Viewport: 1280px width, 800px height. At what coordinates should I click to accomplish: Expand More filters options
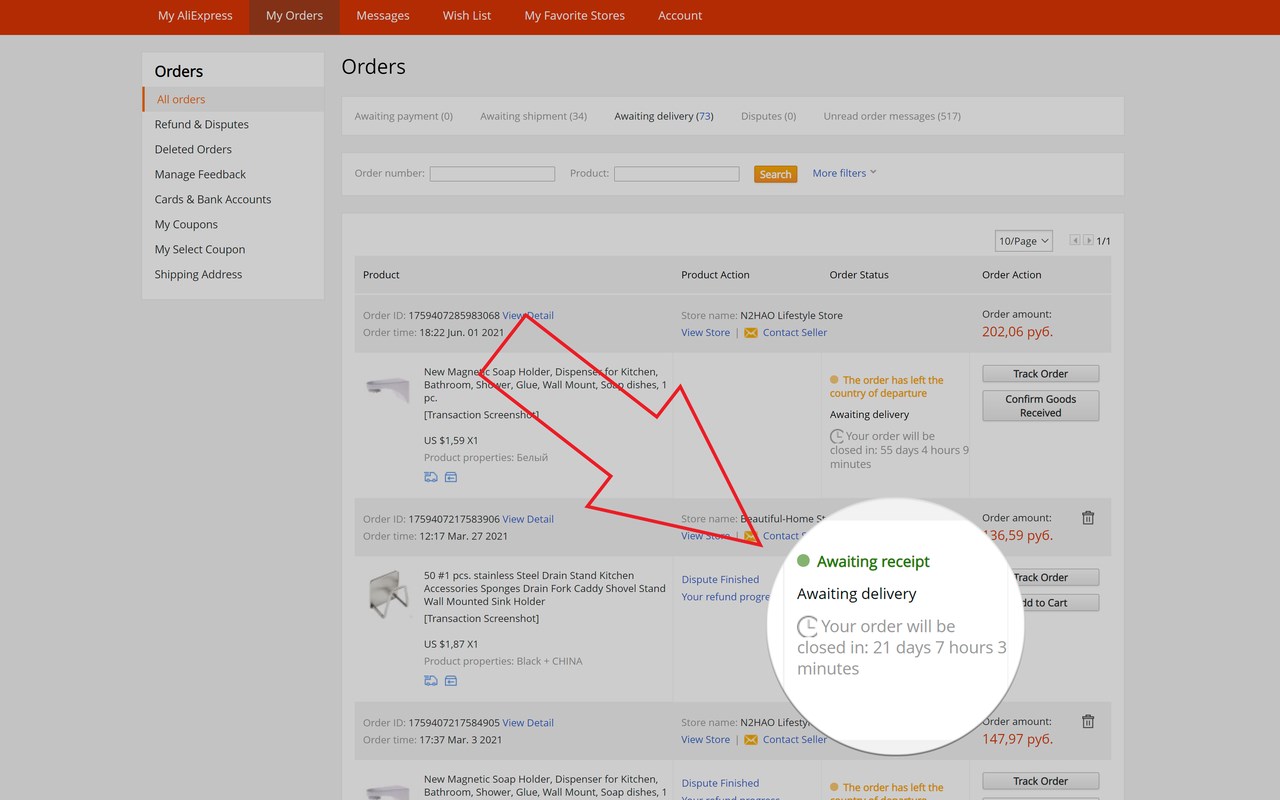(x=844, y=173)
